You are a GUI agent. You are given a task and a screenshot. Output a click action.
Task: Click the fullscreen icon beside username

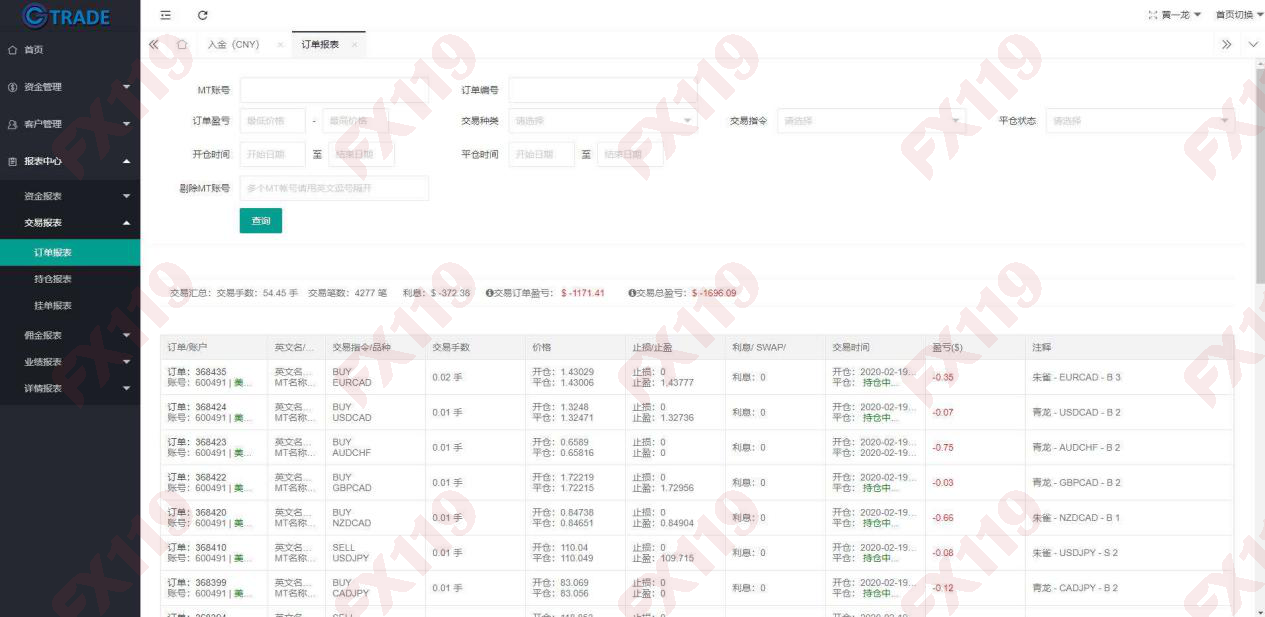tap(1153, 15)
